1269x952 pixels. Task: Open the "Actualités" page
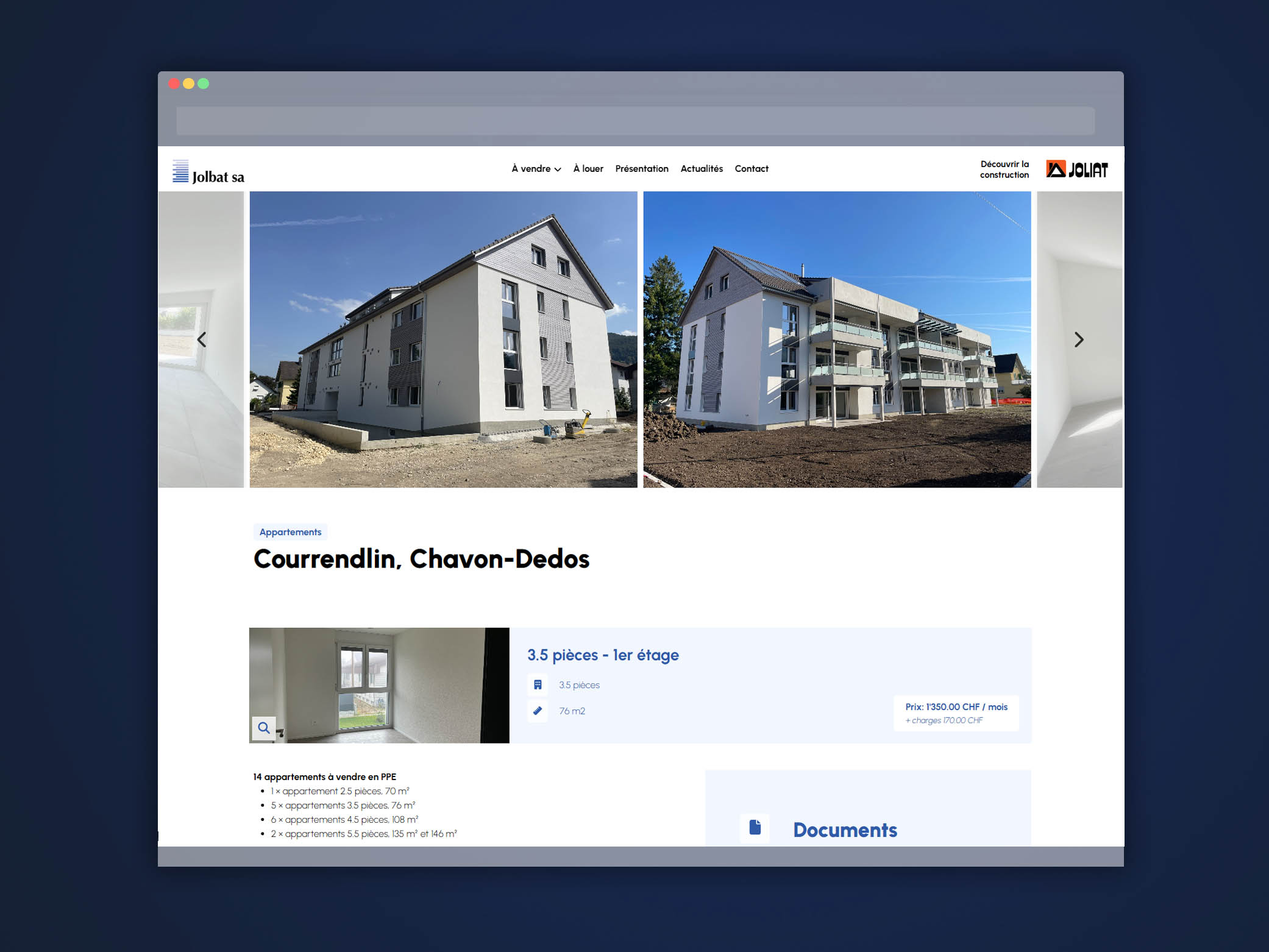(x=702, y=169)
